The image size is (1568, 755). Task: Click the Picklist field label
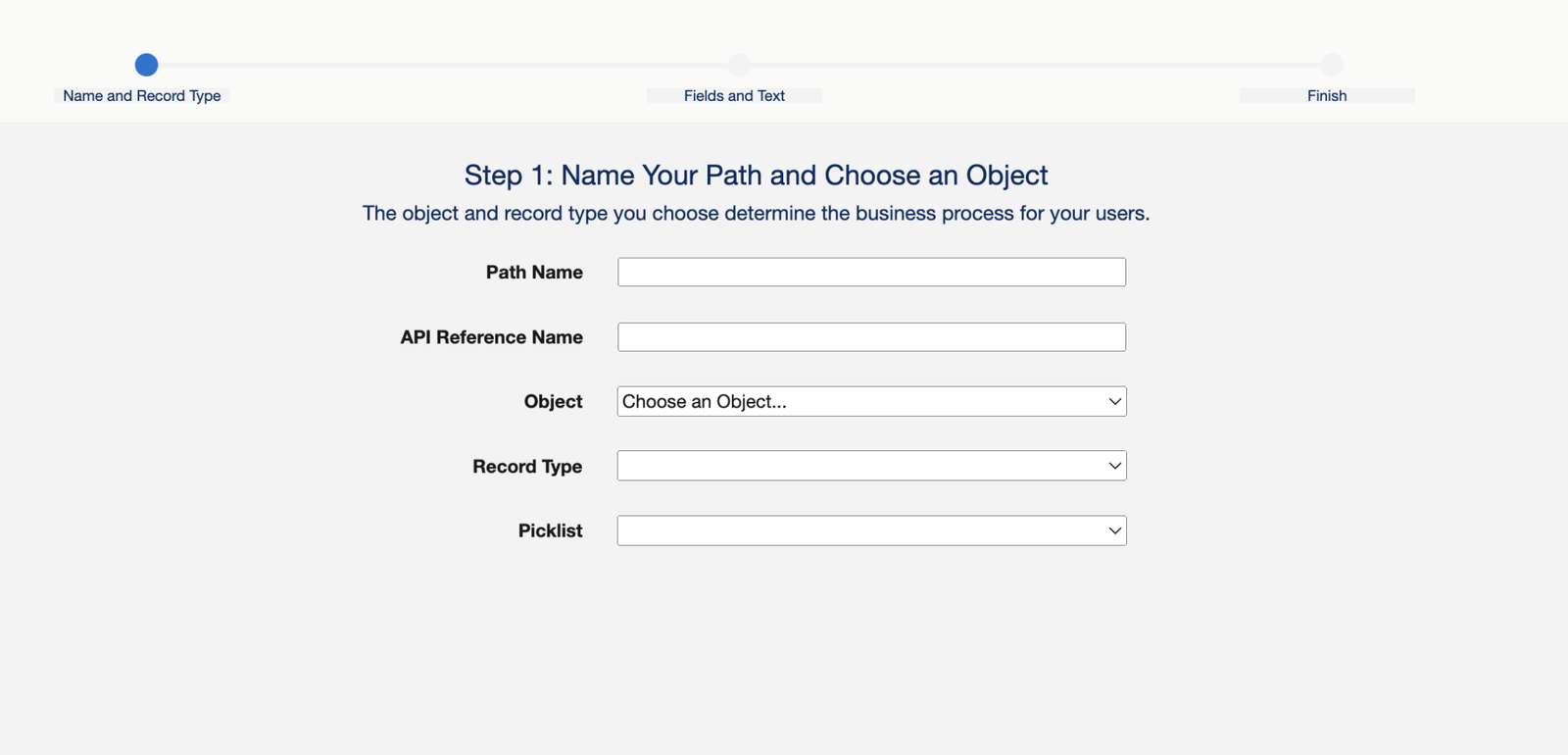pos(550,530)
